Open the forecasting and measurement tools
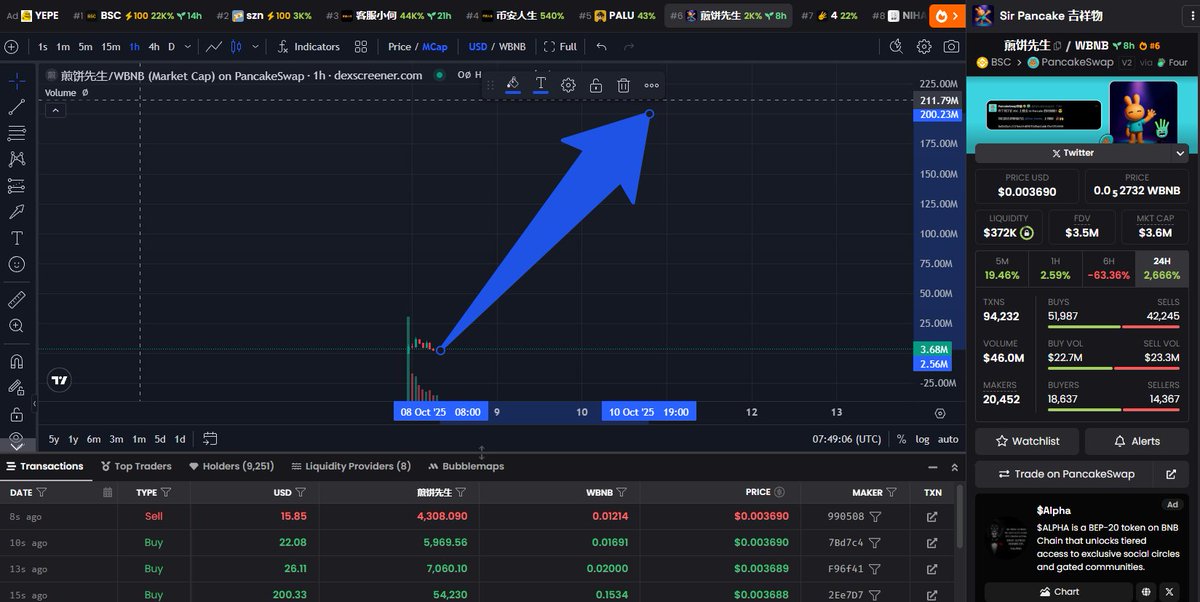Viewport: 1200px width, 602px height. click(x=17, y=185)
